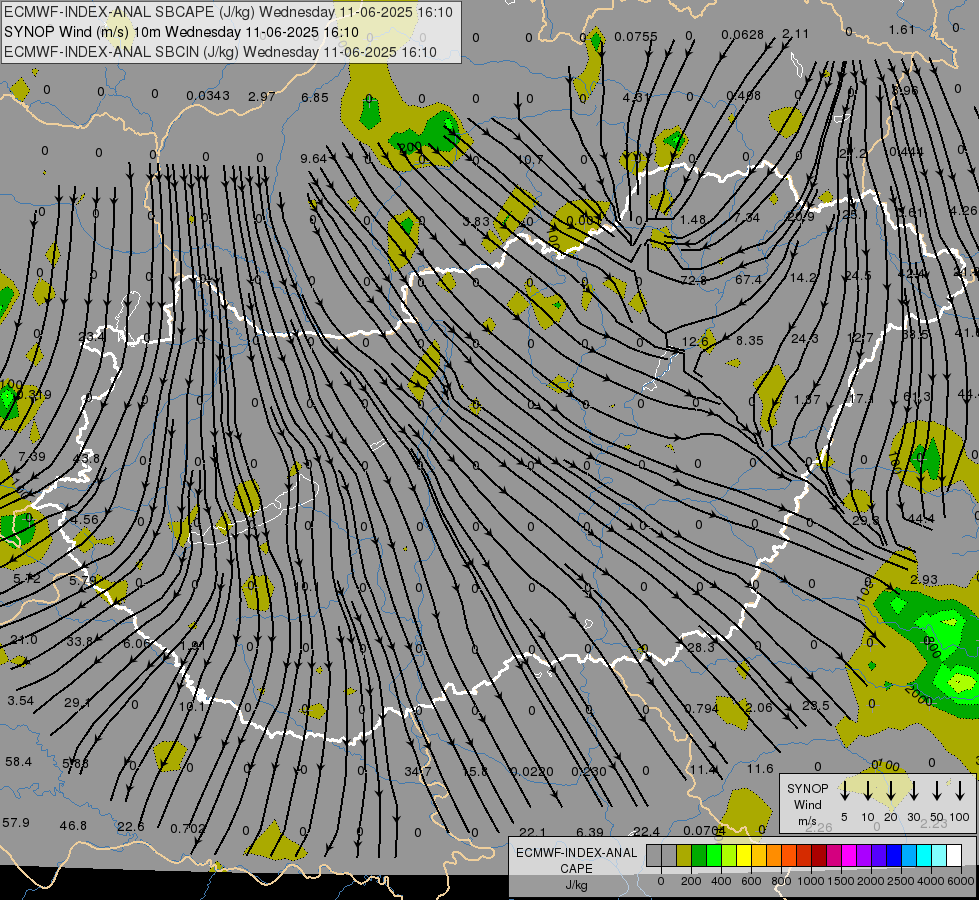This screenshot has height=900, width=979.
Task: Pick the olive CAPE legend swatch
Action: (684, 856)
